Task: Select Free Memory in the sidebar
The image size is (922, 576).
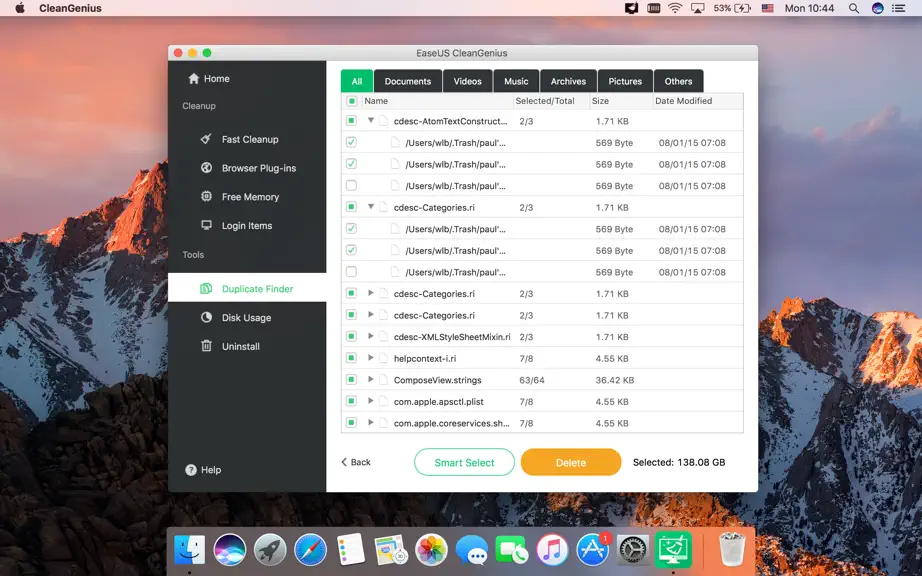Action: coord(240,197)
